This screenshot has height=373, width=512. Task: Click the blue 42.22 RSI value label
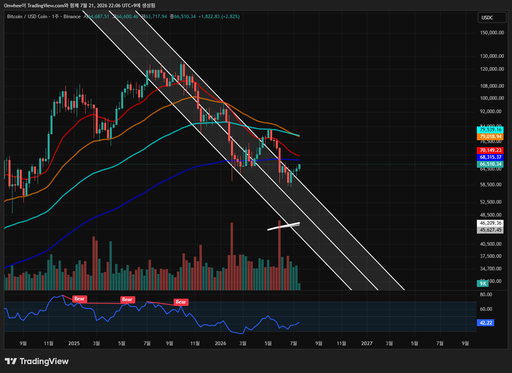click(485, 323)
